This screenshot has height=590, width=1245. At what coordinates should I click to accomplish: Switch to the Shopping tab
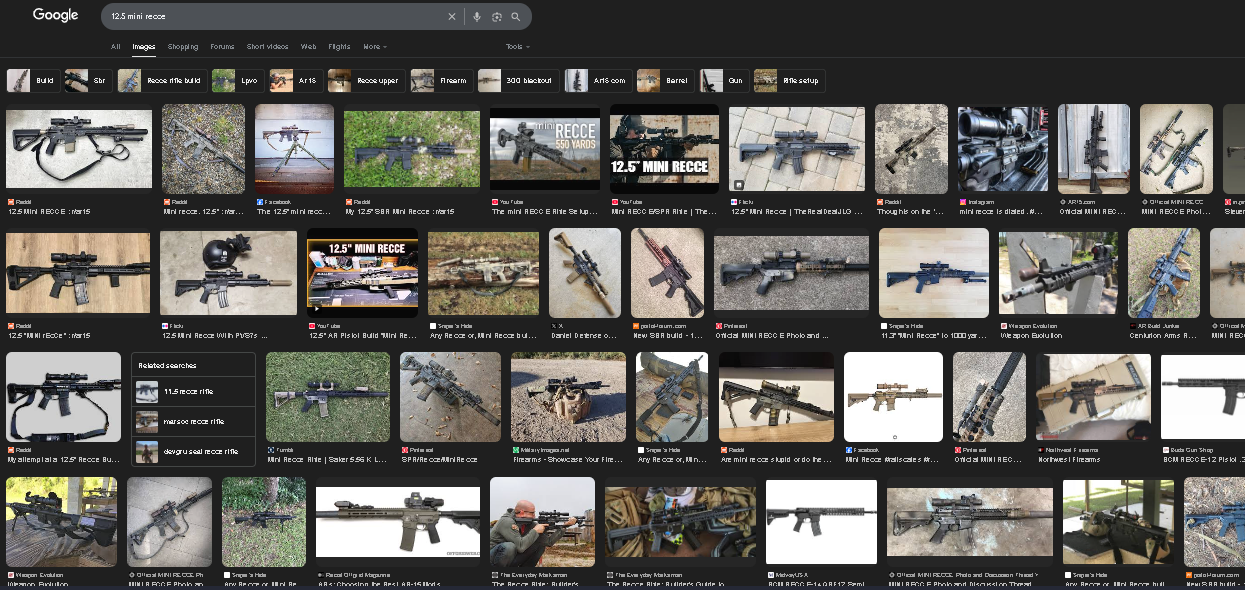[183, 47]
